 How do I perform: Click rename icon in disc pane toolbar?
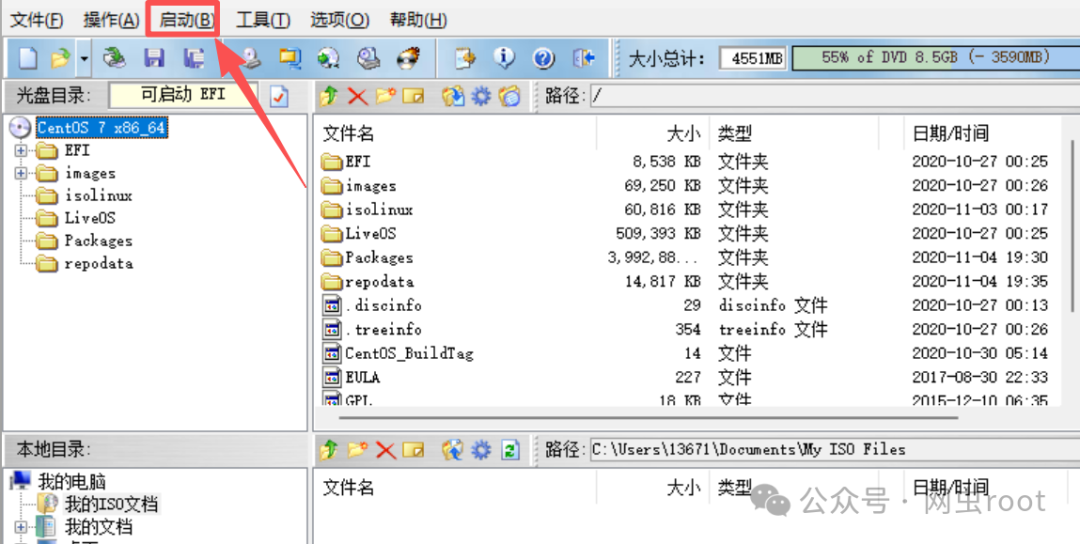click(413, 96)
